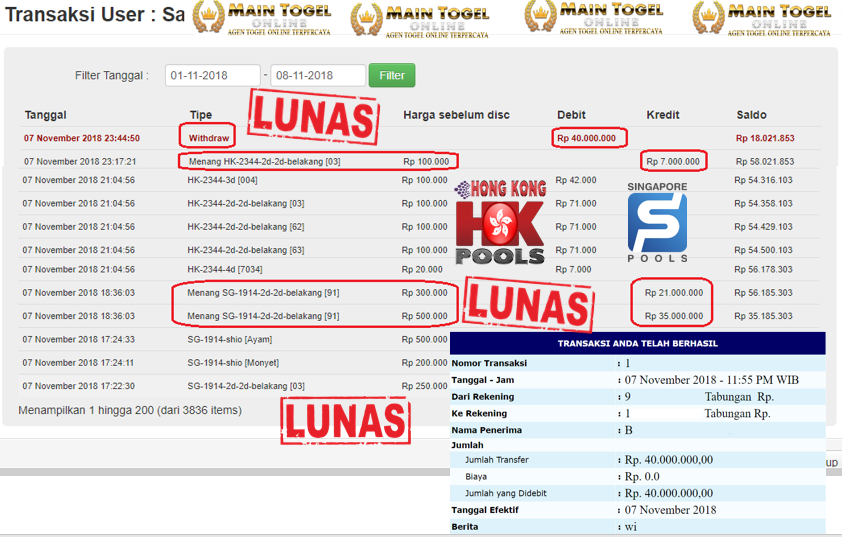
Task: Click the Rp 7.000.000 kredit amount
Action: click(674, 161)
